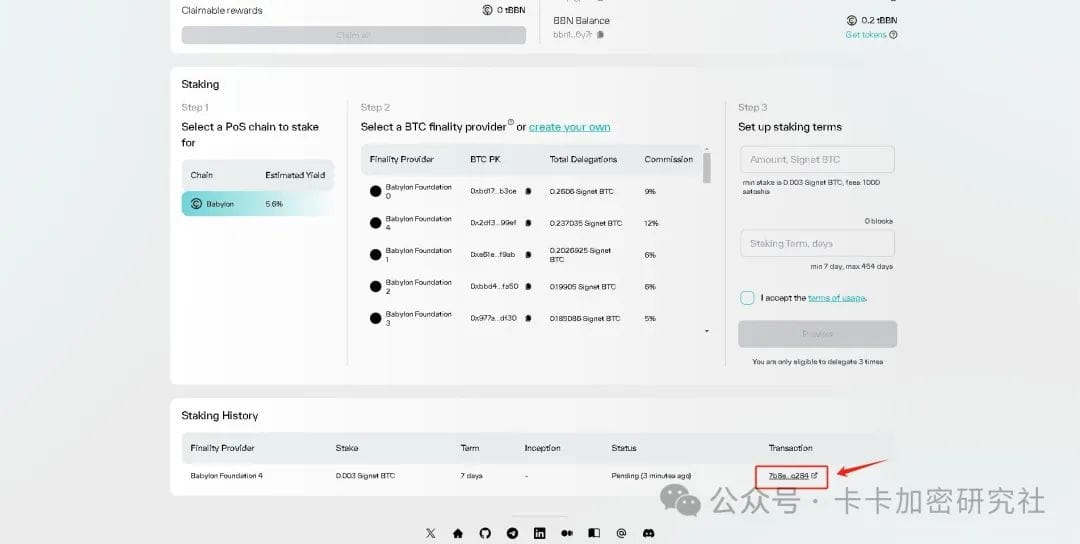
Task: Copy the BBN balance address bbn1
Action: pos(600,35)
